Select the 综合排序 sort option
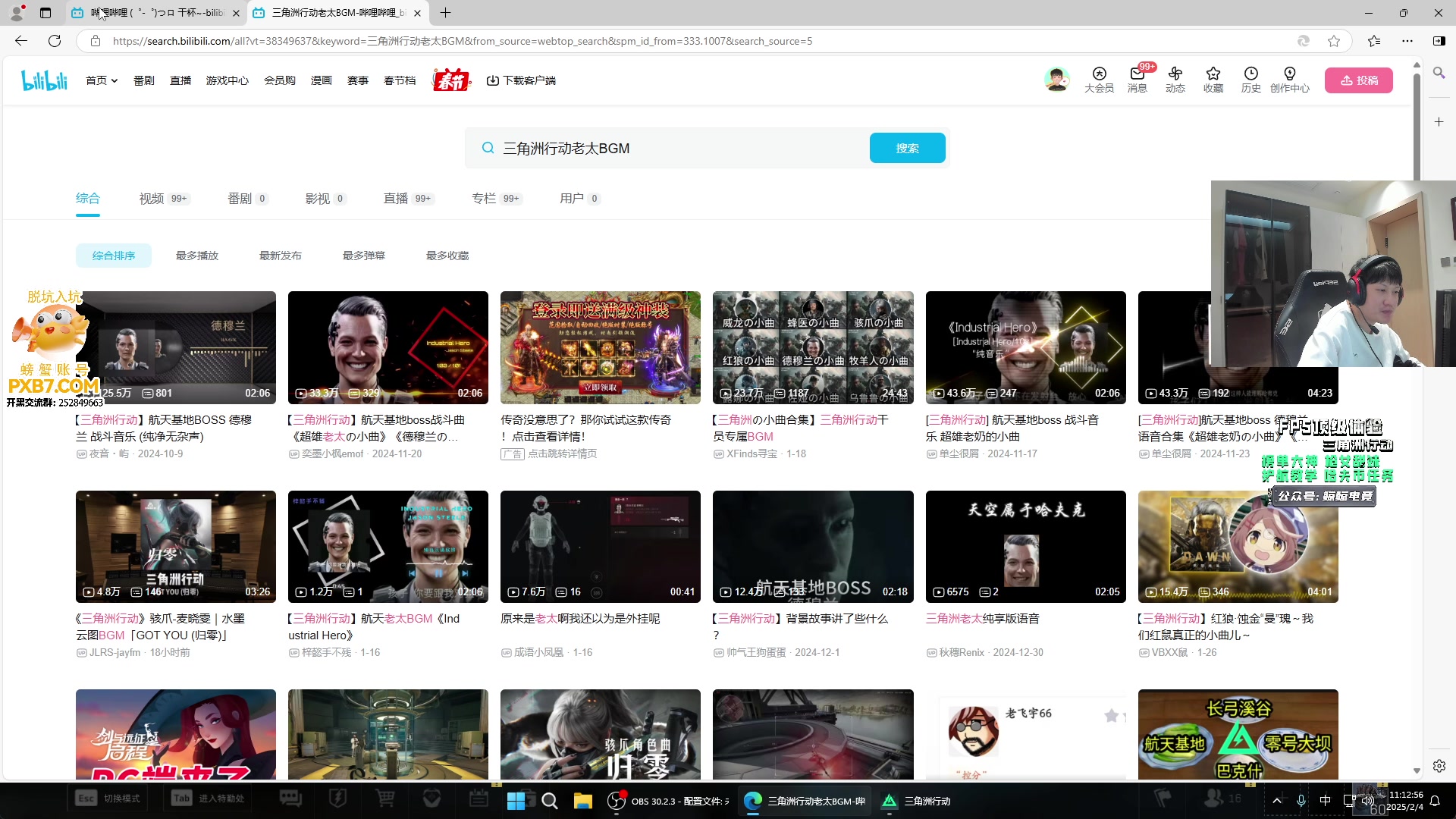Viewport: 1456px width, 819px height. (x=114, y=256)
